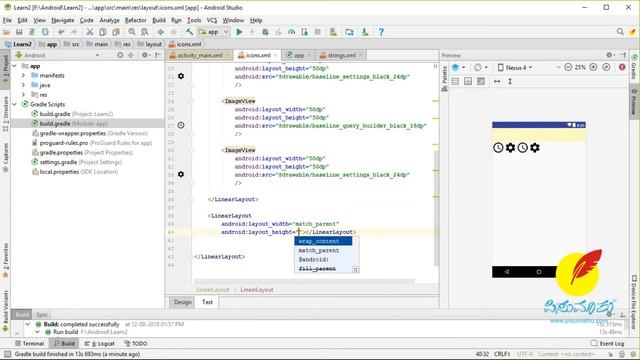Open the VCS menu
Viewport: 640px width, 360px height.
(212, 20)
